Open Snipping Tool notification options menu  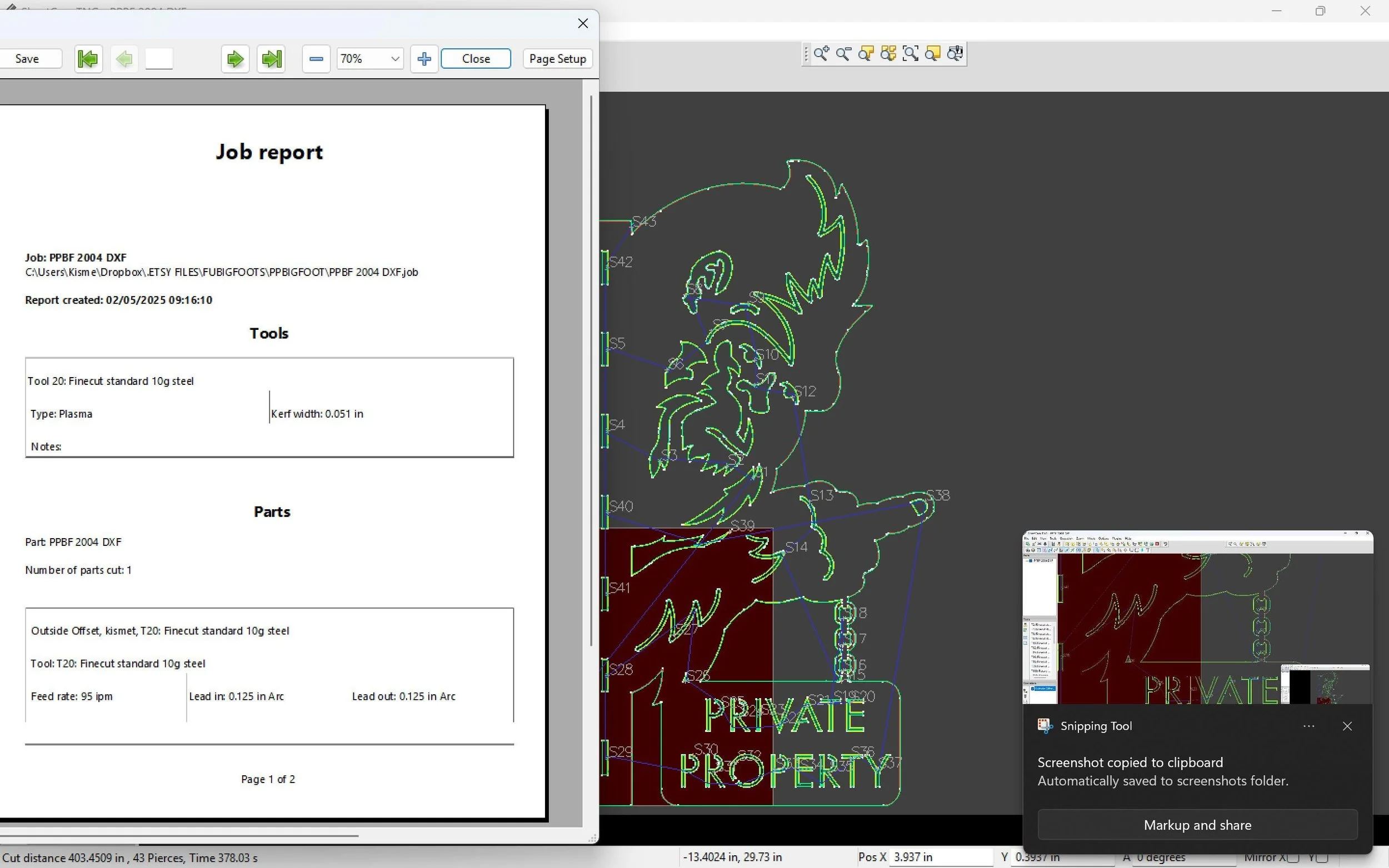click(1308, 726)
